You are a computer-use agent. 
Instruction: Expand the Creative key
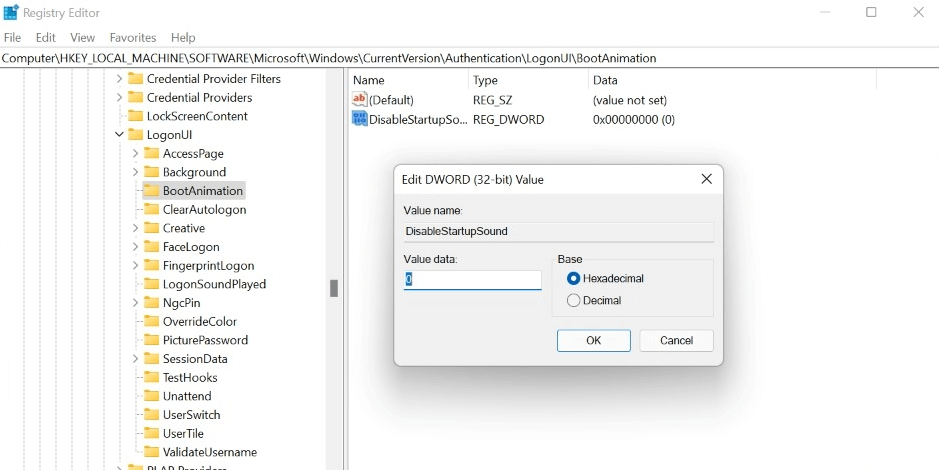(x=135, y=228)
